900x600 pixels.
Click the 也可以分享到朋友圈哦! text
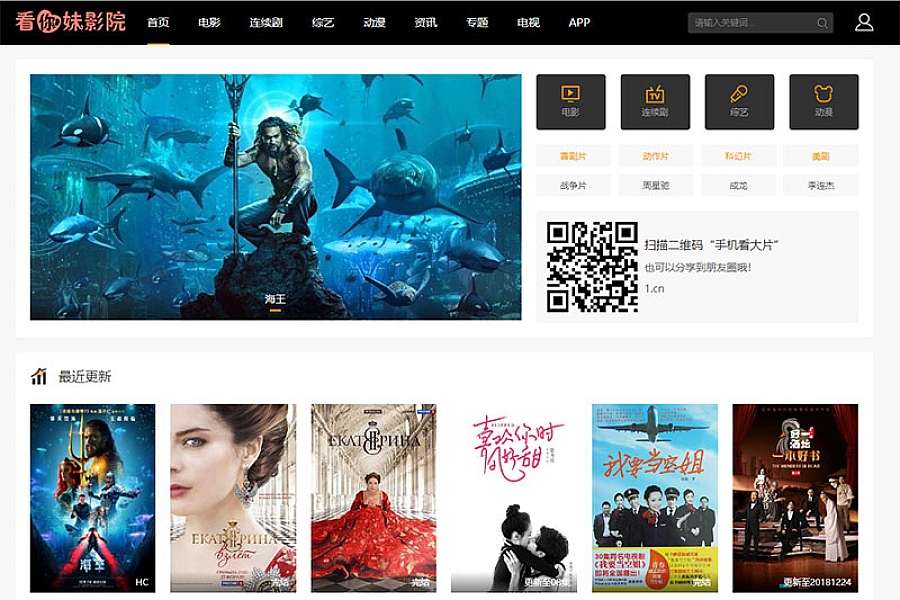pyautogui.click(x=697, y=267)
